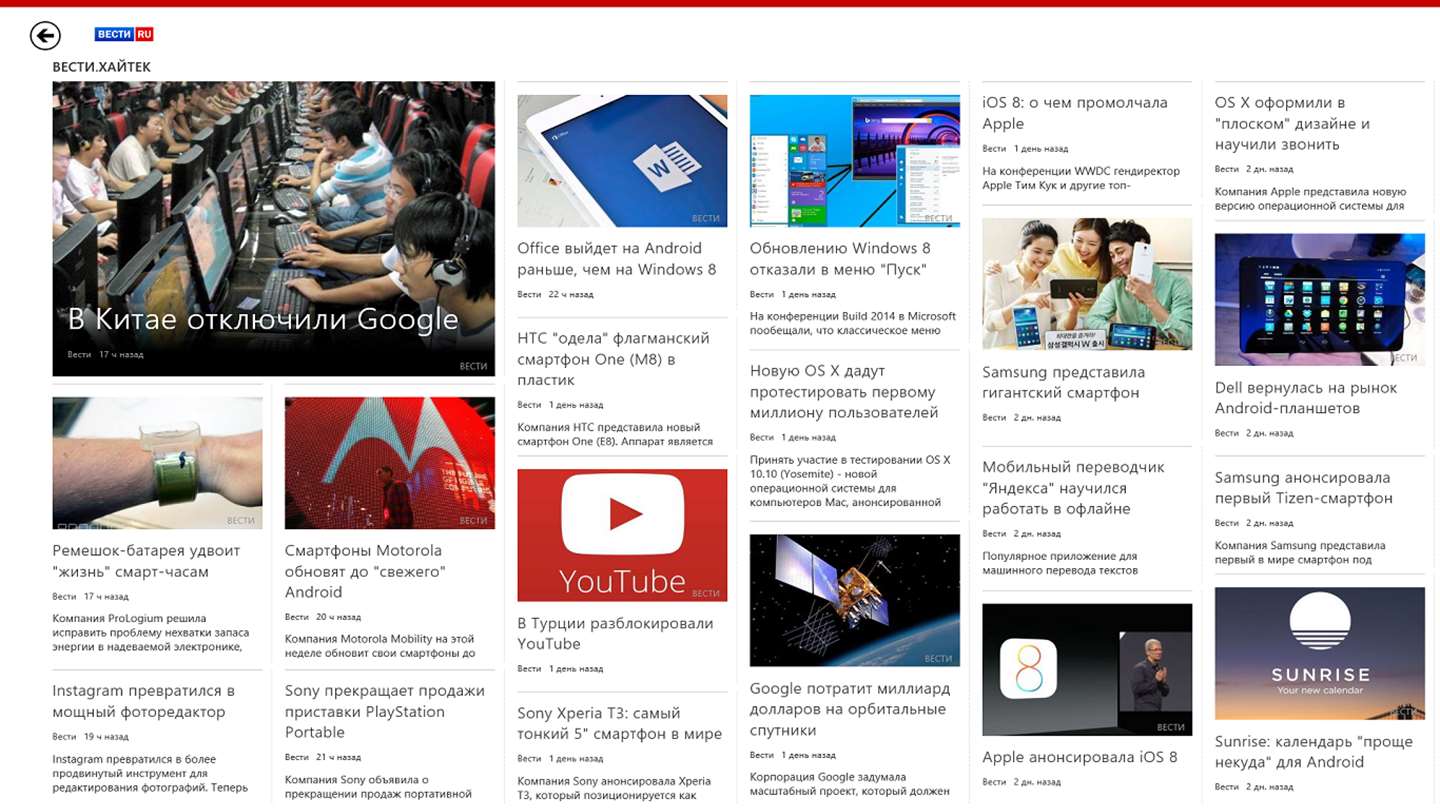
Task: Open 'Samsung анонсировала первый Tizen-смартфон' headline
Action: 1304,488
